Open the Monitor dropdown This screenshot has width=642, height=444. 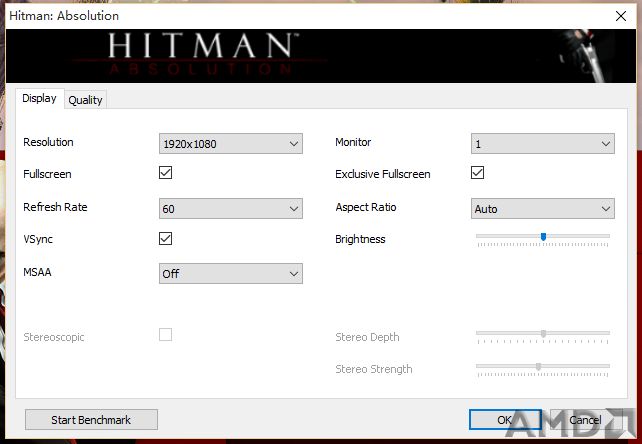click(543, 144)
